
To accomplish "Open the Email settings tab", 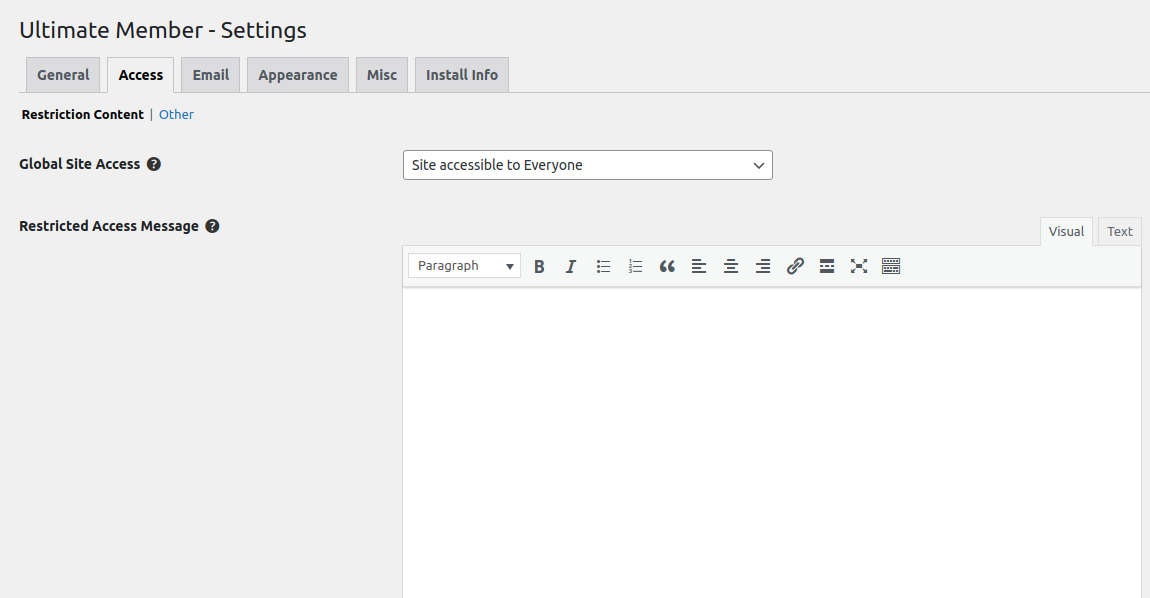I will (x=210, y=75).
